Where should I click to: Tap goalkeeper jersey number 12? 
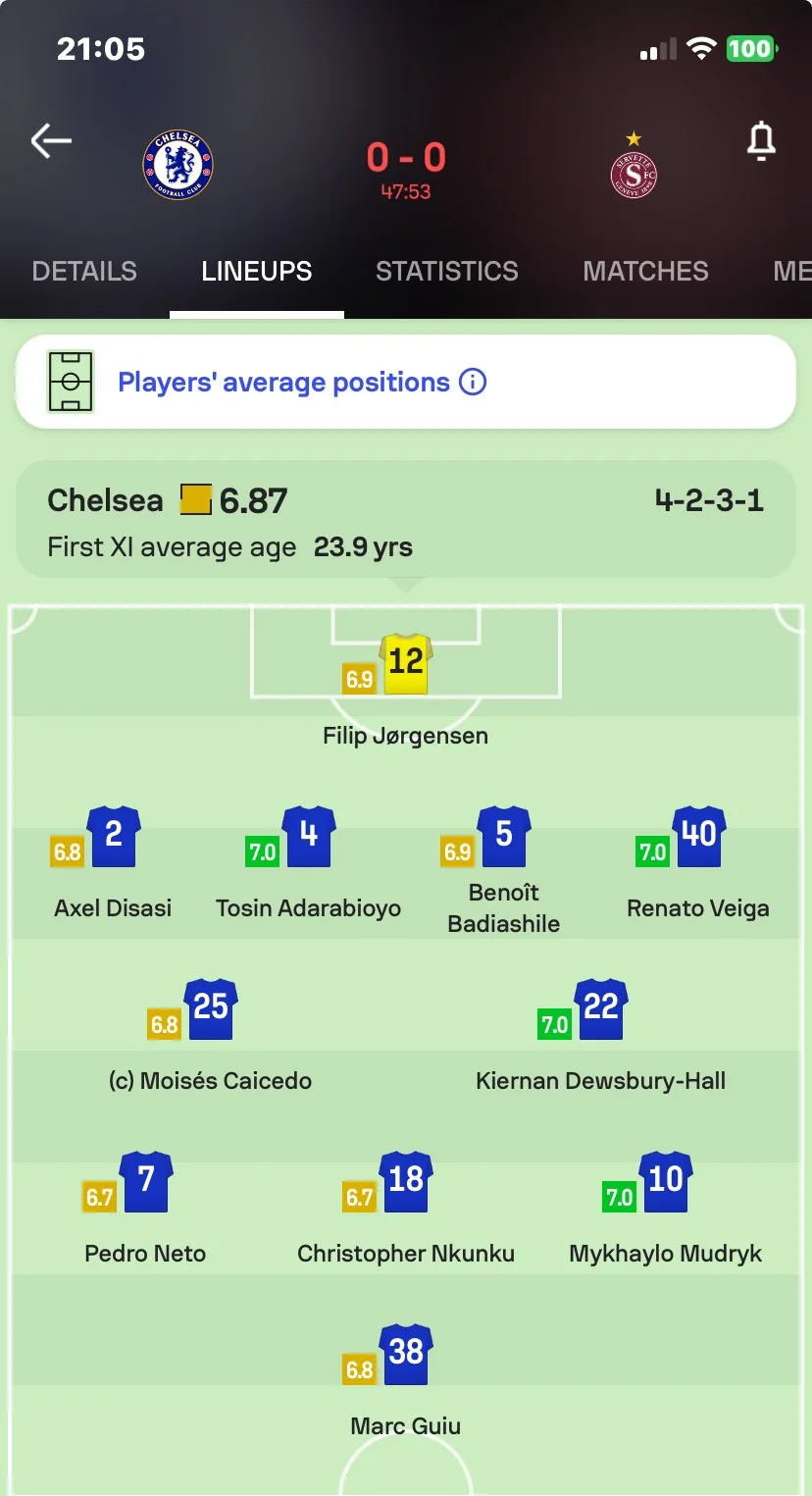406,663
